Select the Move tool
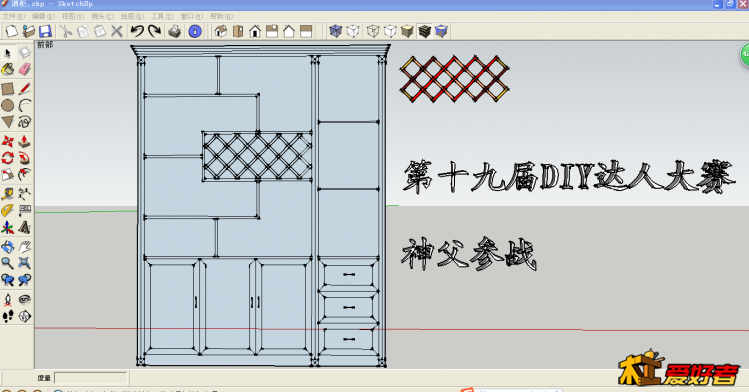749x392 pixels. click(8, 141)
